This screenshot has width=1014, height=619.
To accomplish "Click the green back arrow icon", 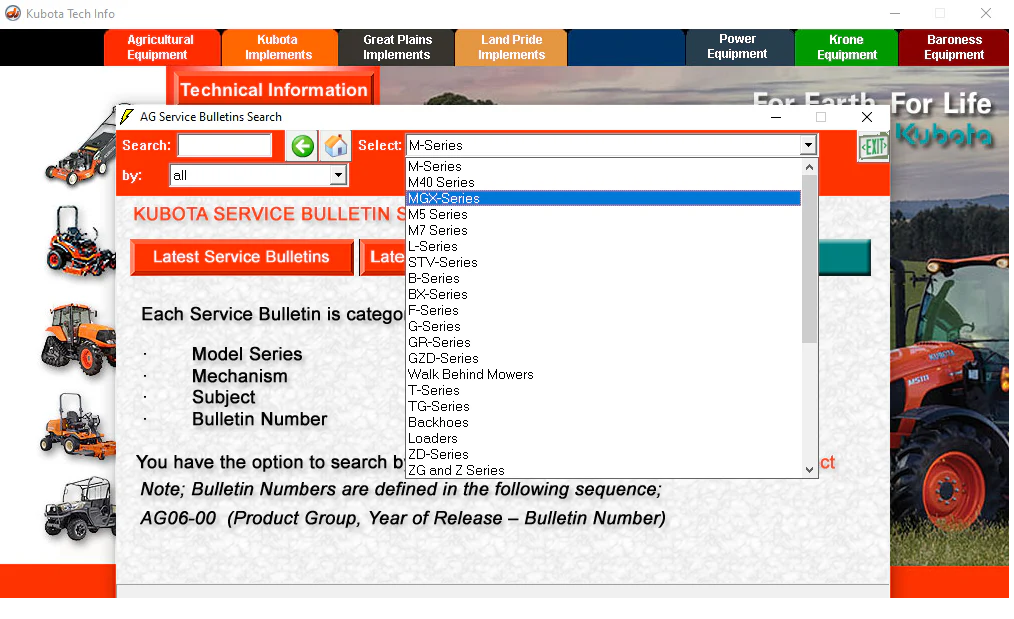I will [x=302, y=146].
